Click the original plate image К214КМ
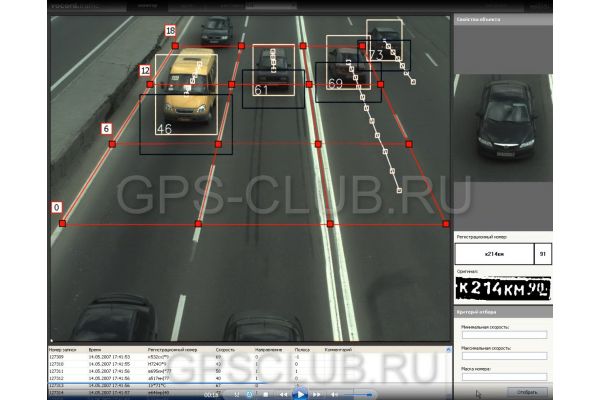600x400 pixels. [x=503, y=289]
